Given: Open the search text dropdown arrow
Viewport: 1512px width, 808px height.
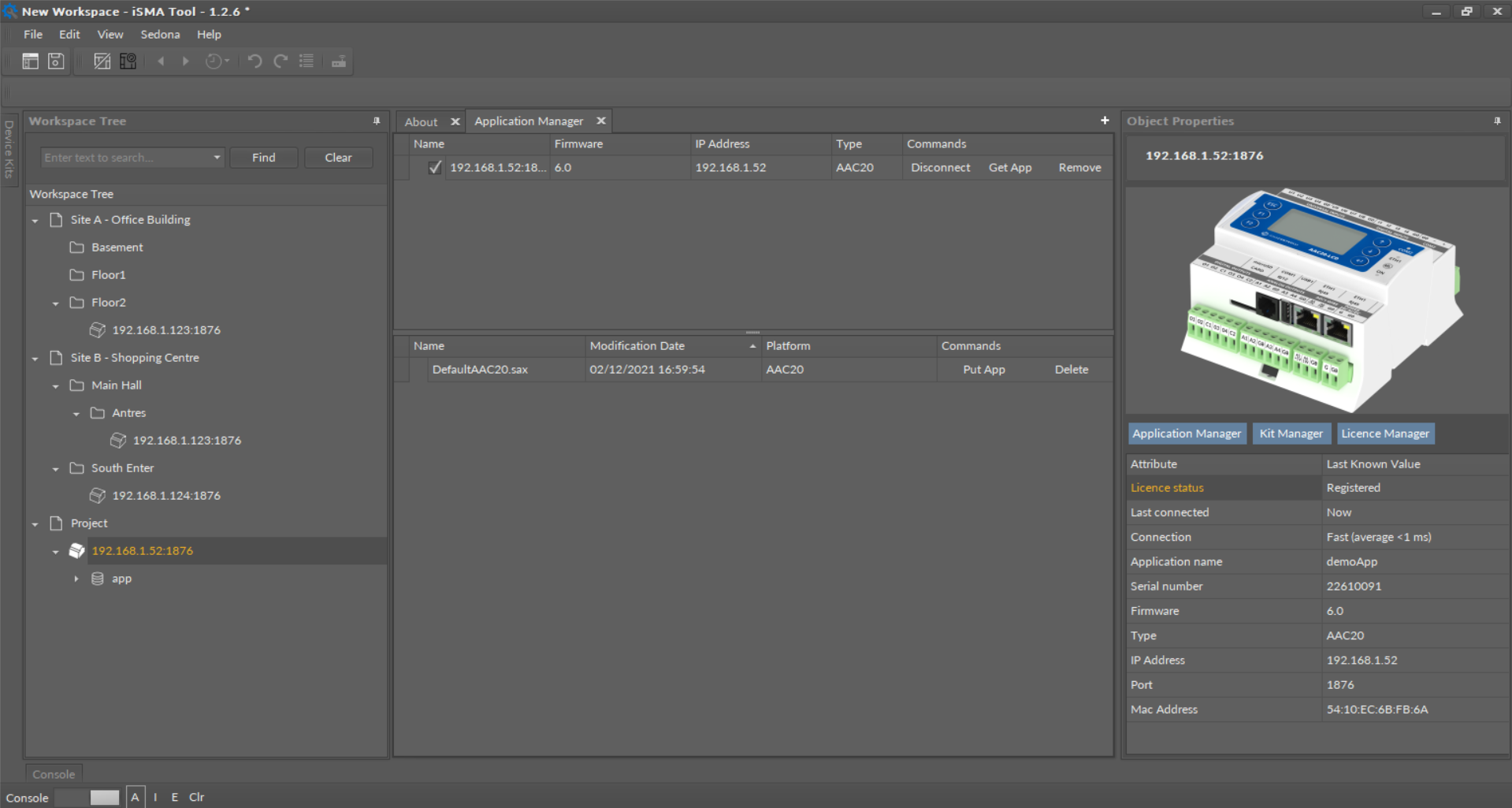Looking at the screenshot, I should click(x=217, y=158).
